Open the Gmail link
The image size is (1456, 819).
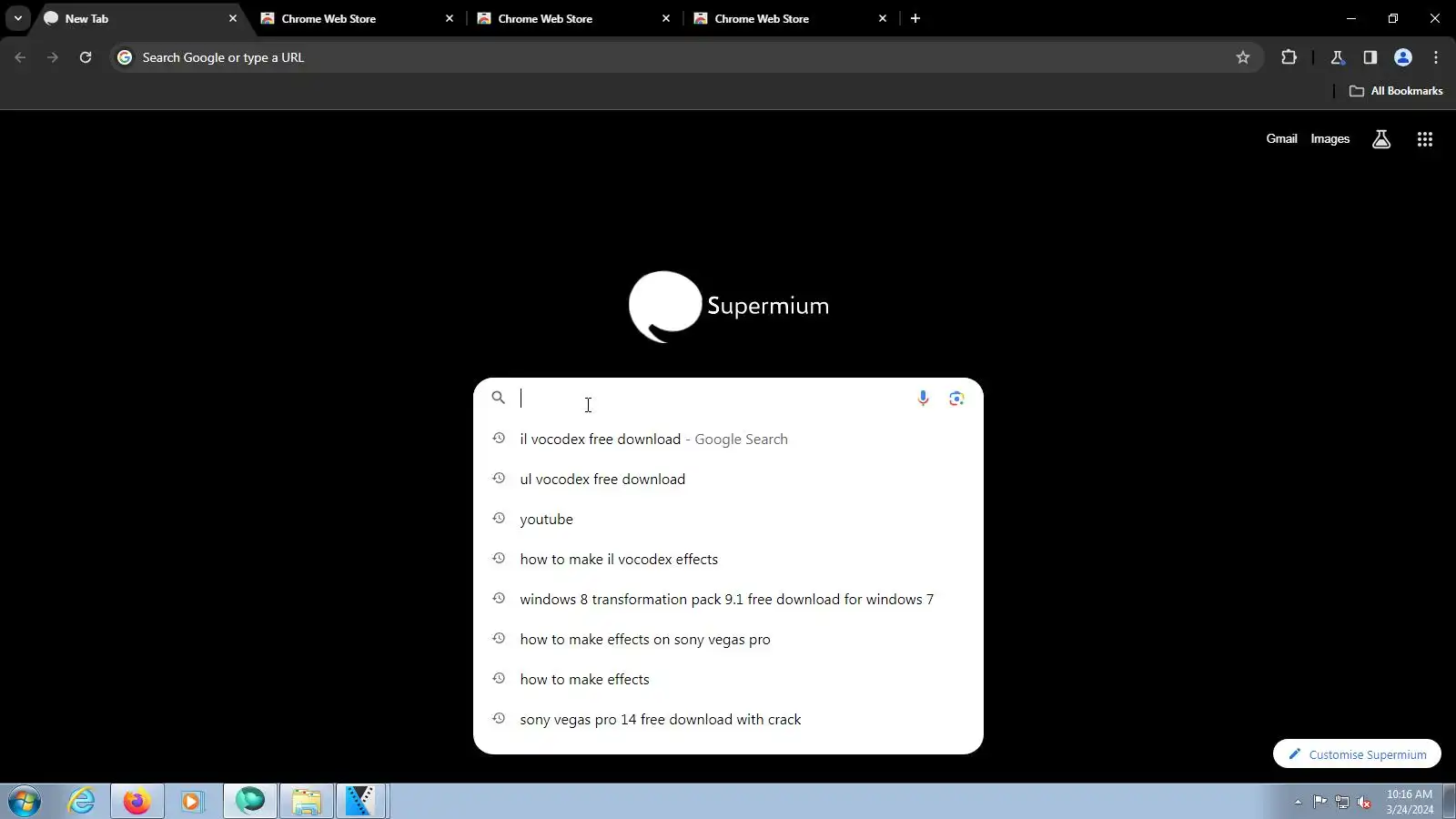tap(1281, 139)
